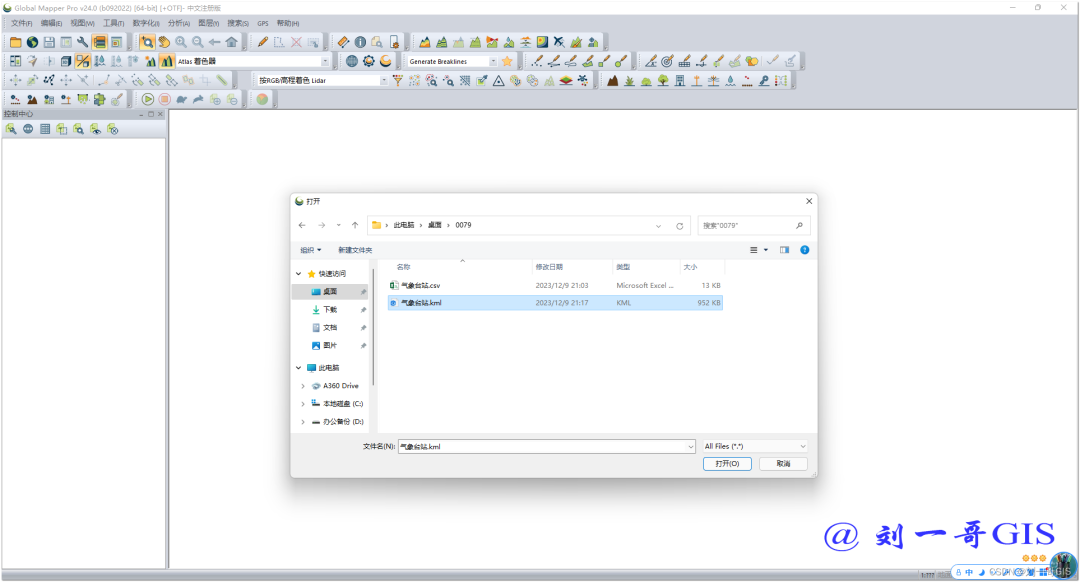
Task: Expand the A360 Drive node
Action: point(303,386)
